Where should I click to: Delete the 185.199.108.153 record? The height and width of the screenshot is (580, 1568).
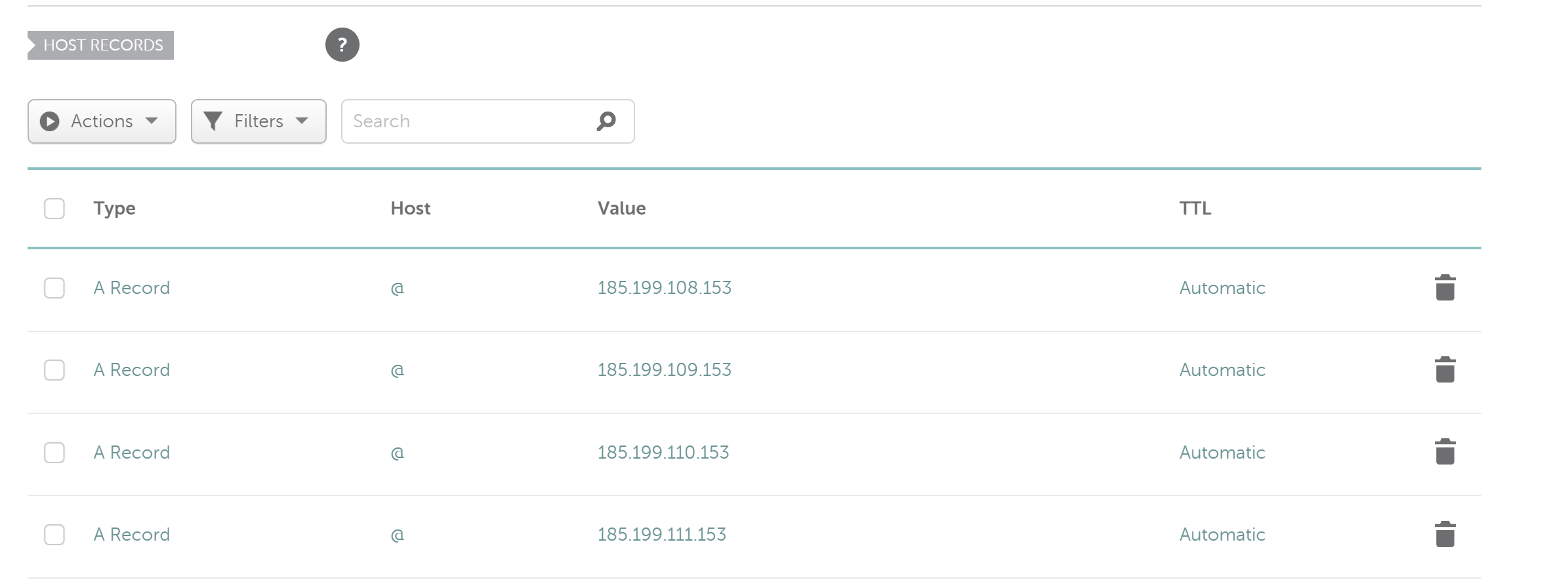(1445, 288)
